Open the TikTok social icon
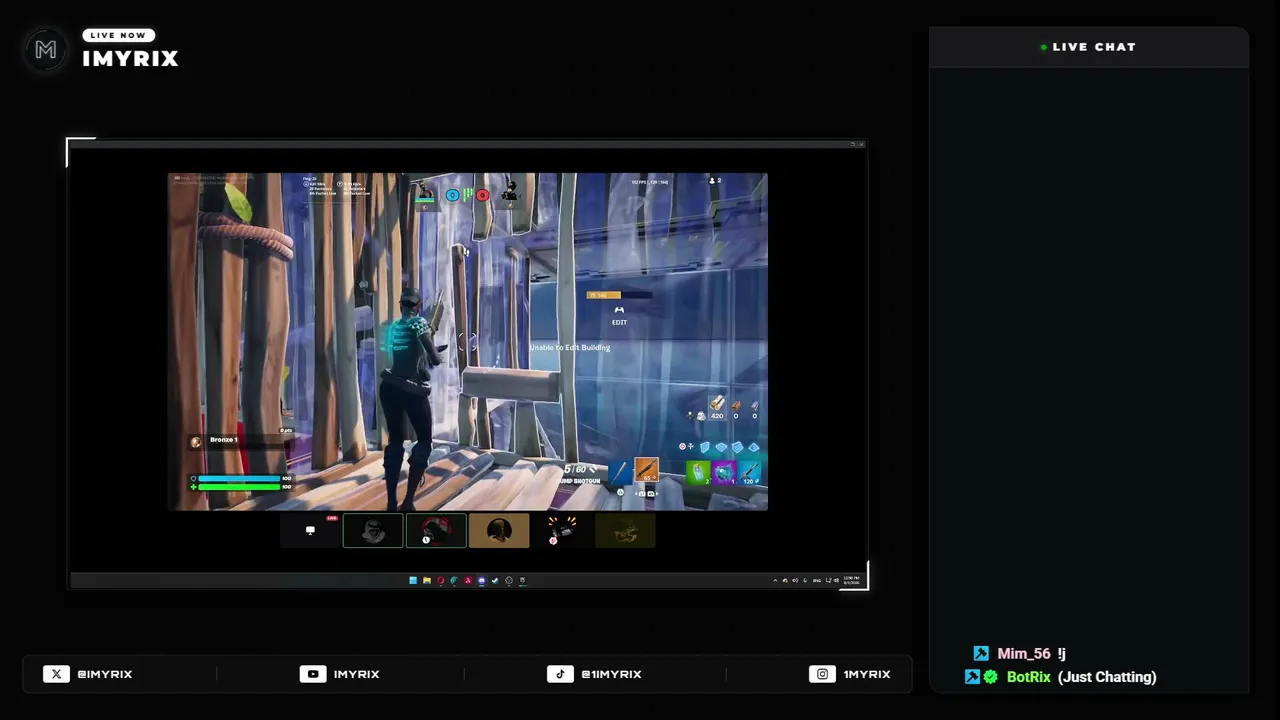 560,674
